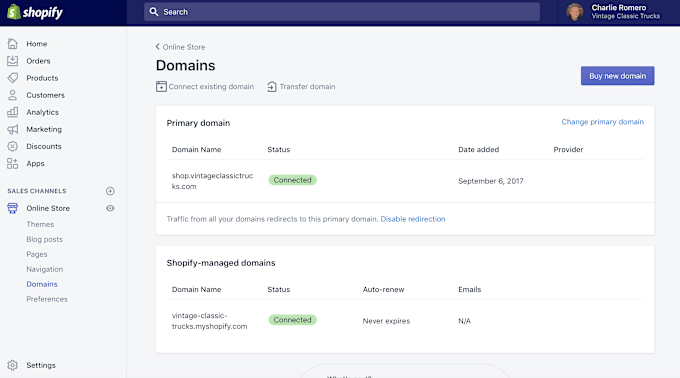Click the Auto-renew column header
680x378 pixels.
coord(383,290)
